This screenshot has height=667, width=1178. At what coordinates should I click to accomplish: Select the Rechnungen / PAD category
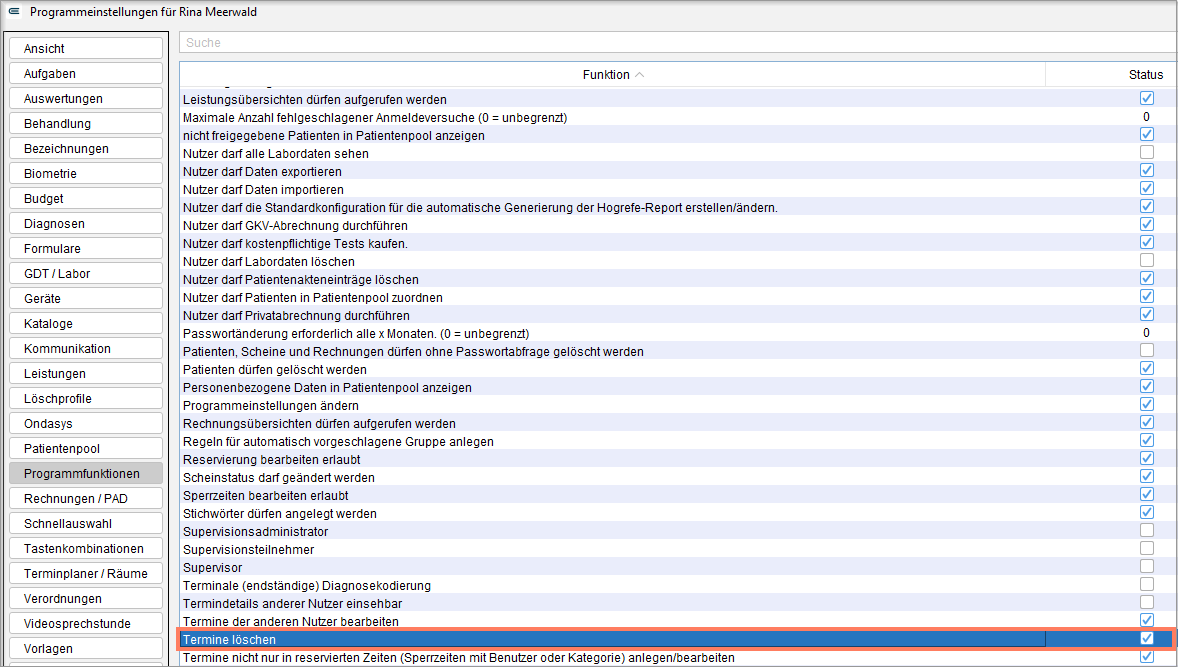(86, 498)
